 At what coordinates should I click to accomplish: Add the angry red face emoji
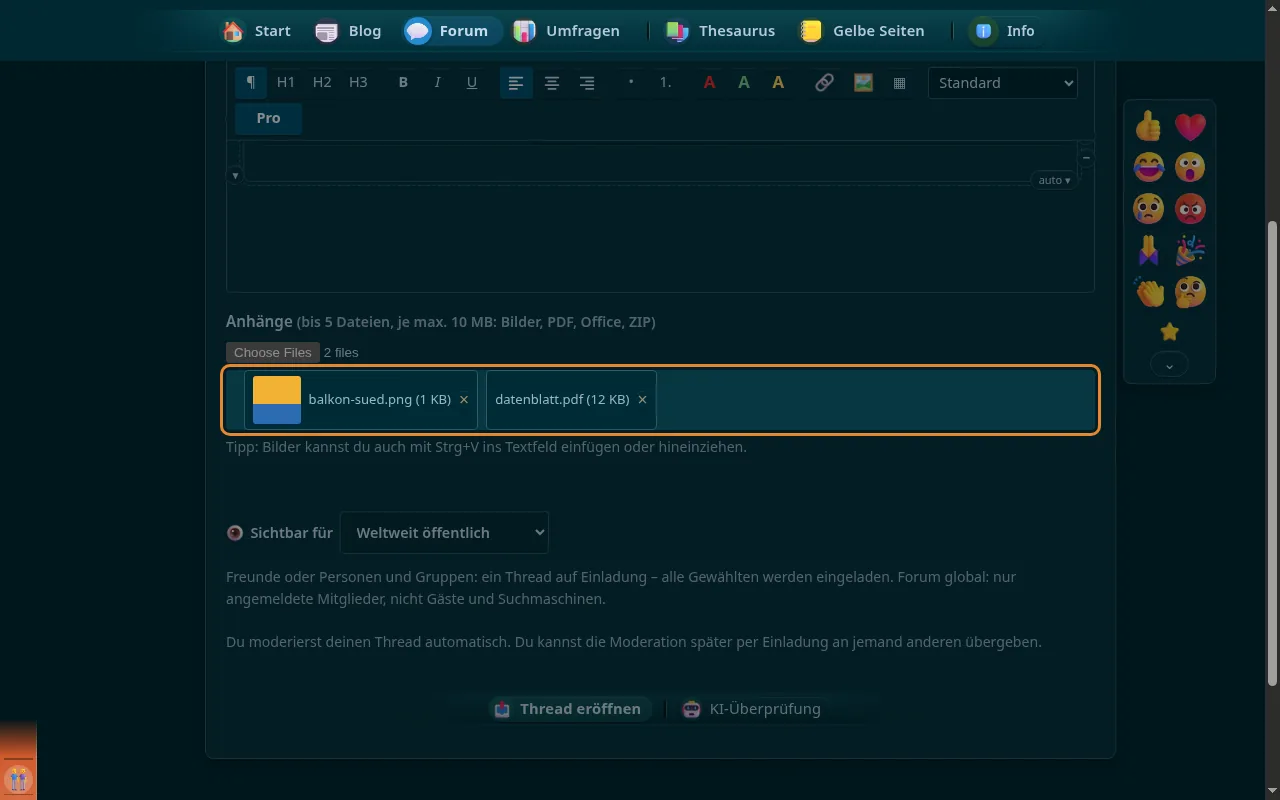tap(1190, 208)
